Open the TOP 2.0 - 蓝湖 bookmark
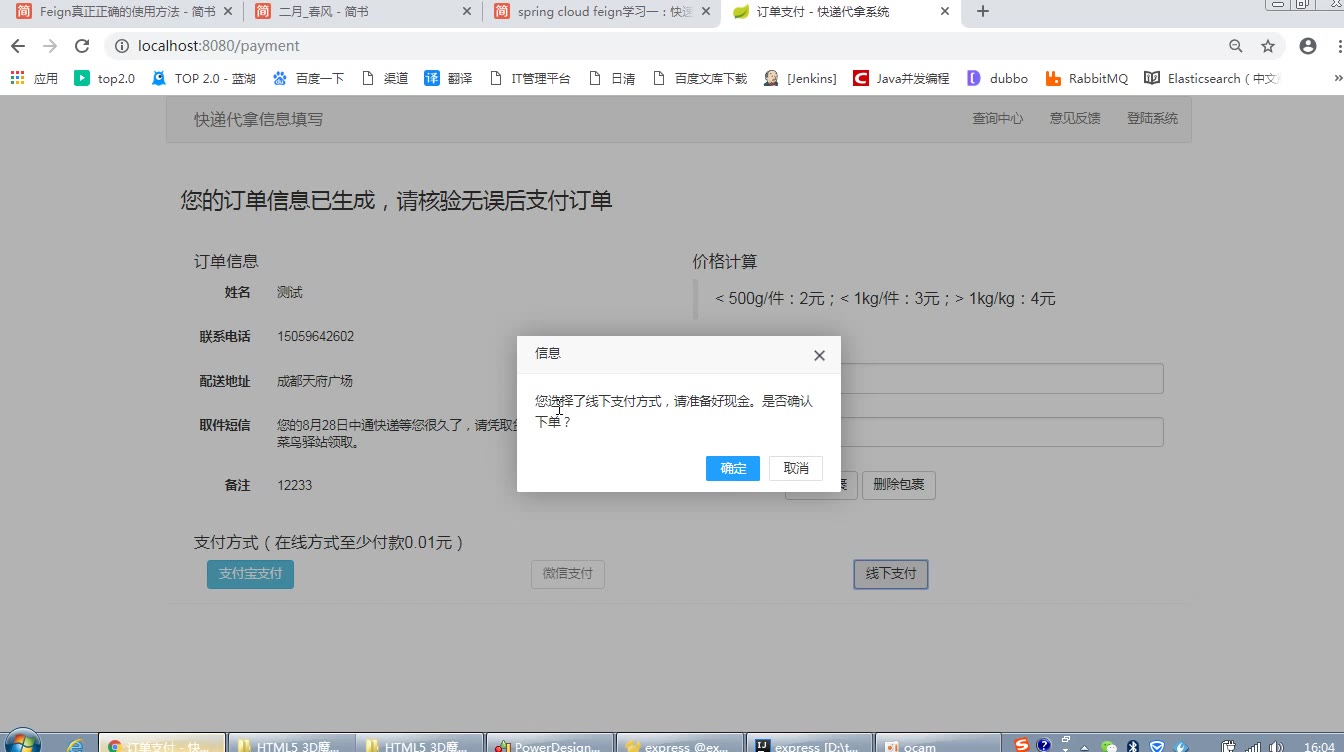The height and width of the screenshot is (752, 1344). click(203, 78)
